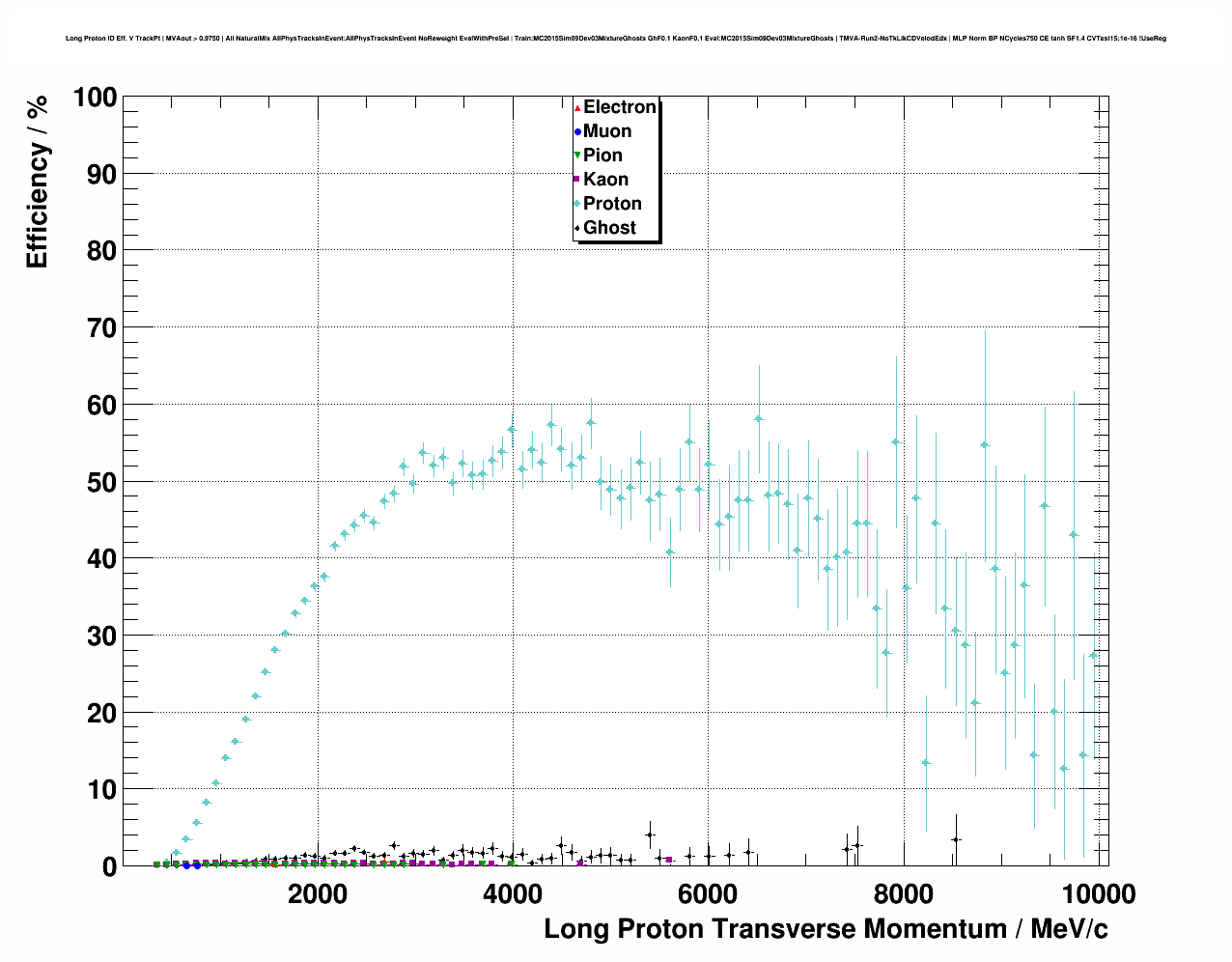Click the small plot title text at top
The width and height of the screenshot is (1232, 962).
(616, 39)
